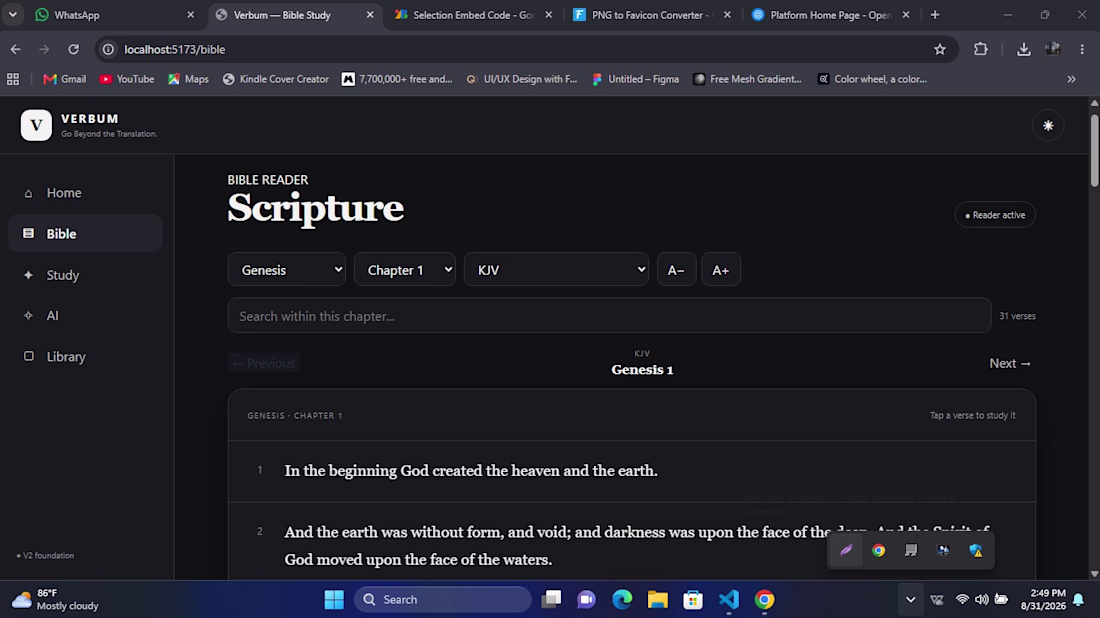Expand the KJV translation dropdown
The height and width of the screenshot is (618, 1100).
click(x=556, y=269)
